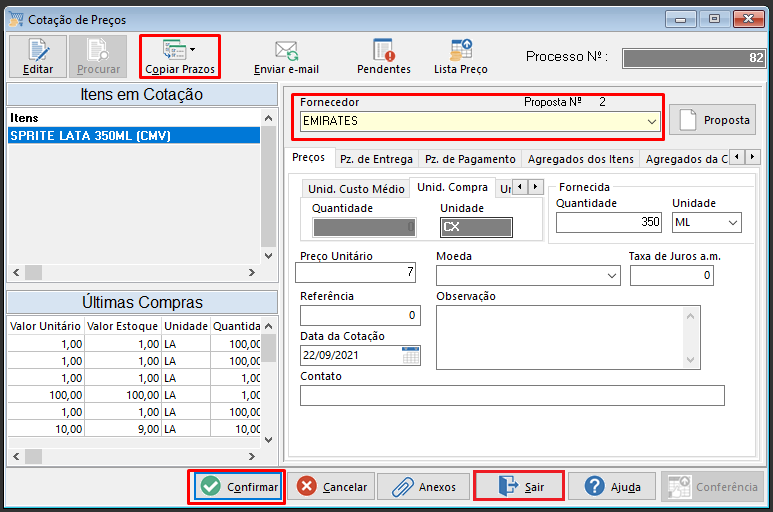Select the Valor Estoque cell 9,00
Image resolution: width=773 pixels, height=512 pixels.
(122, 429)
